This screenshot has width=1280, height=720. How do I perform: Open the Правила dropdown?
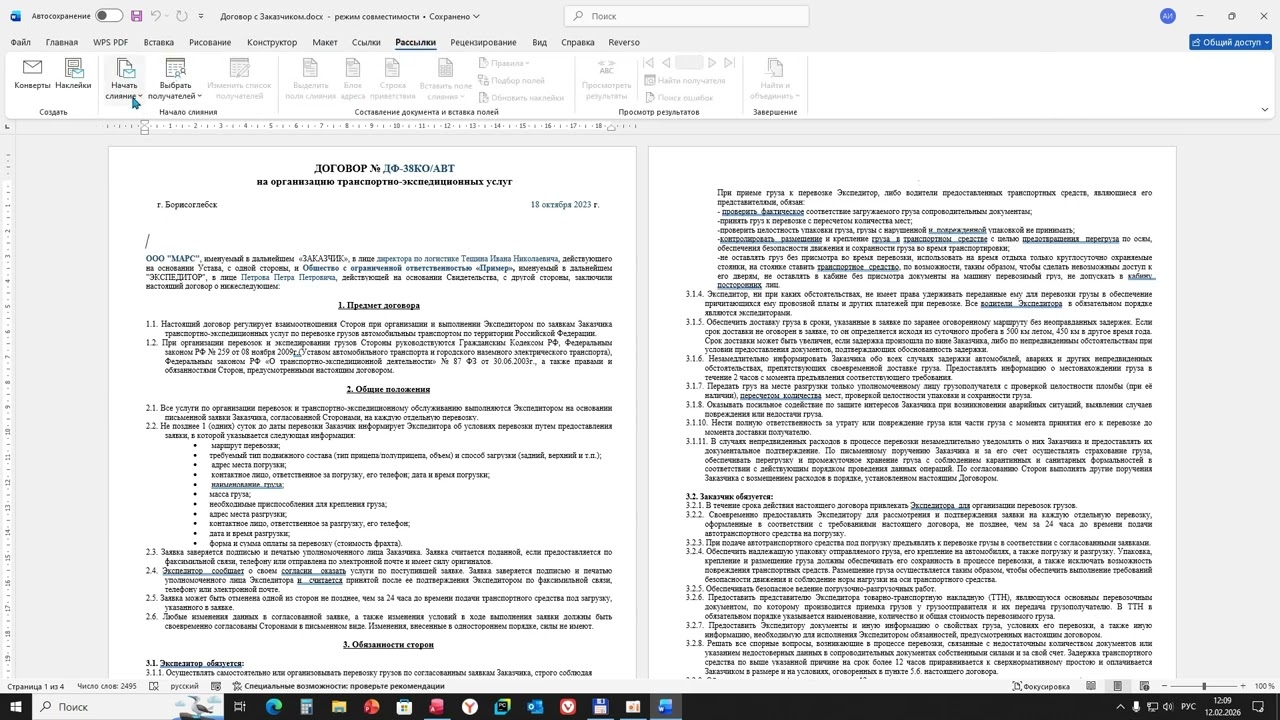[x=507, y=63]
